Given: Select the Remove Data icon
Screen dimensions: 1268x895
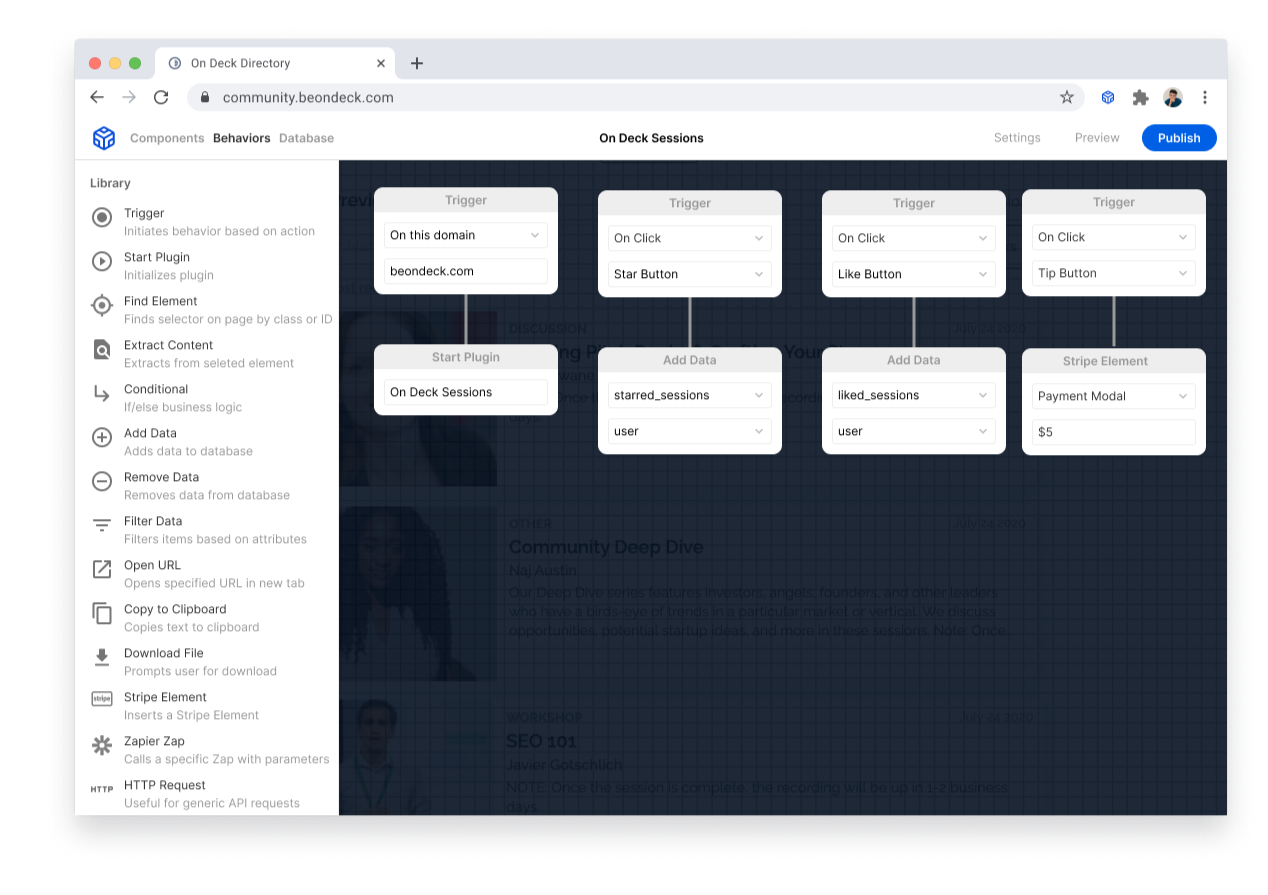Looking at the screenshot, I should [101, 481].
